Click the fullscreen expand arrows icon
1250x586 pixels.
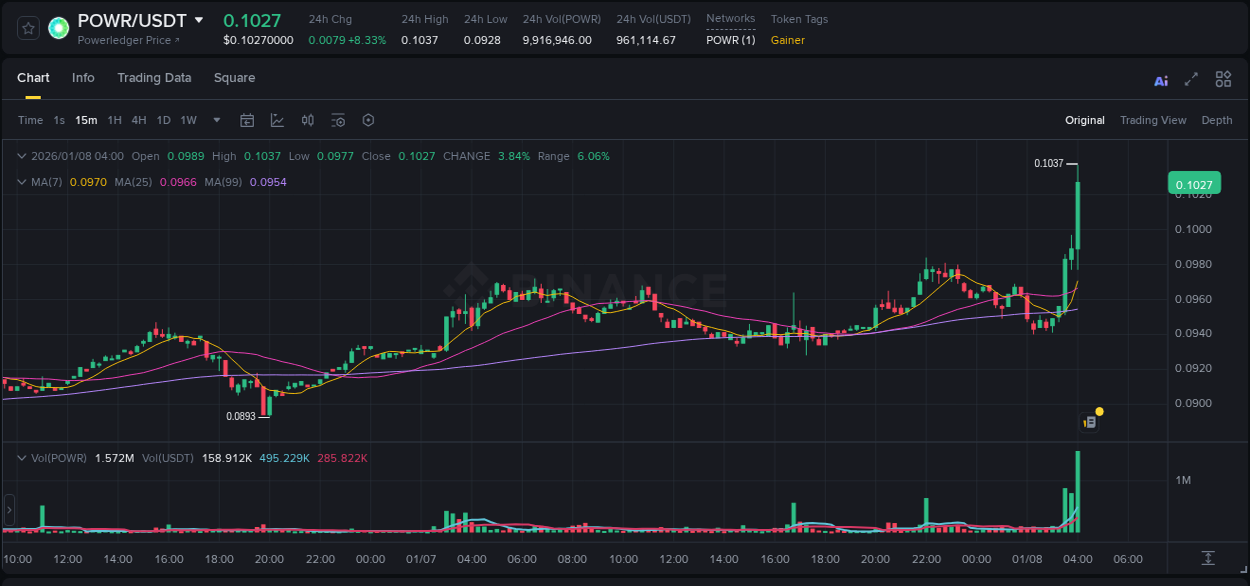(x=1191, y=79)
